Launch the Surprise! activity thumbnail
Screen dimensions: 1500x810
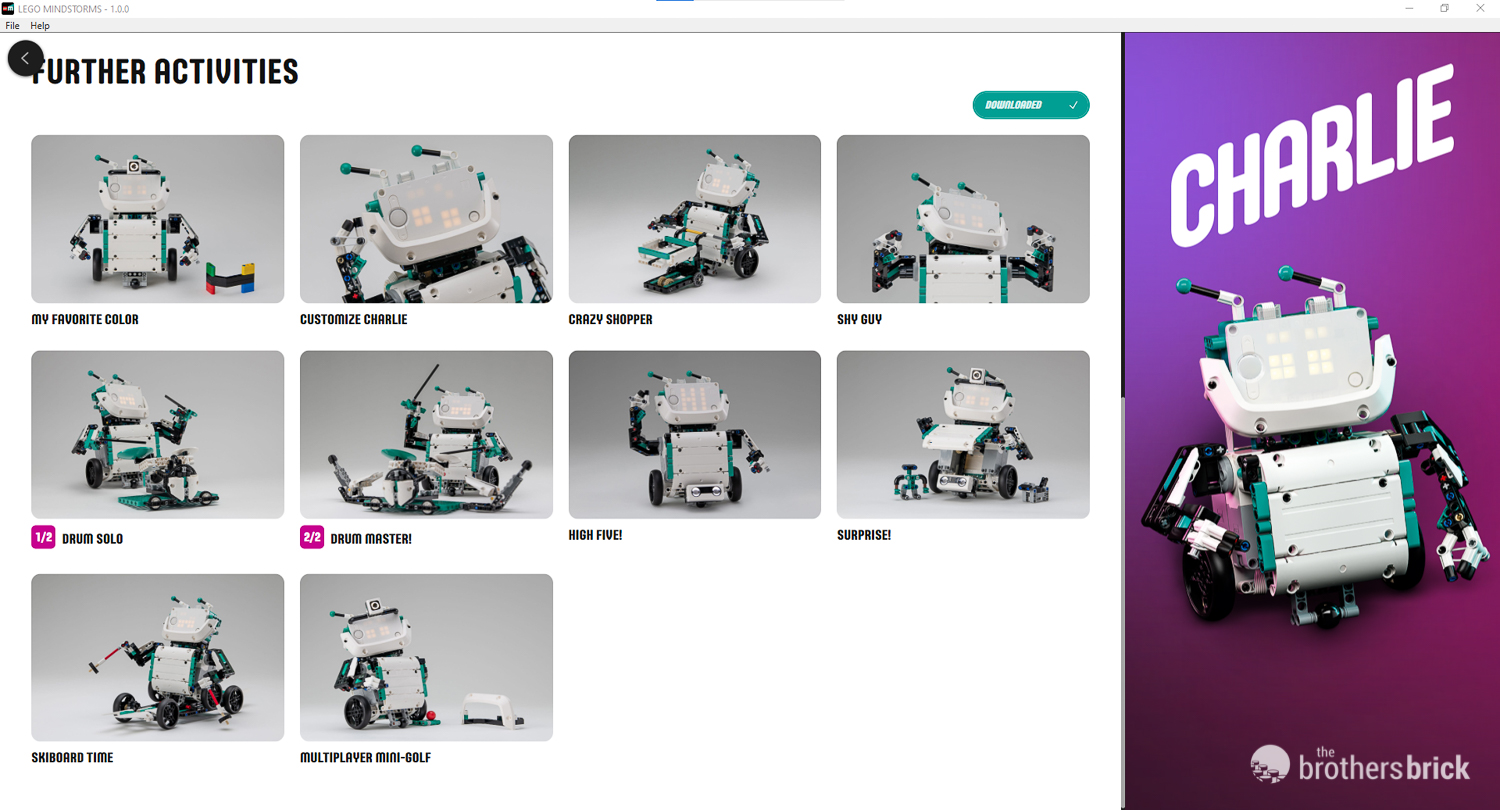point(962,434)
